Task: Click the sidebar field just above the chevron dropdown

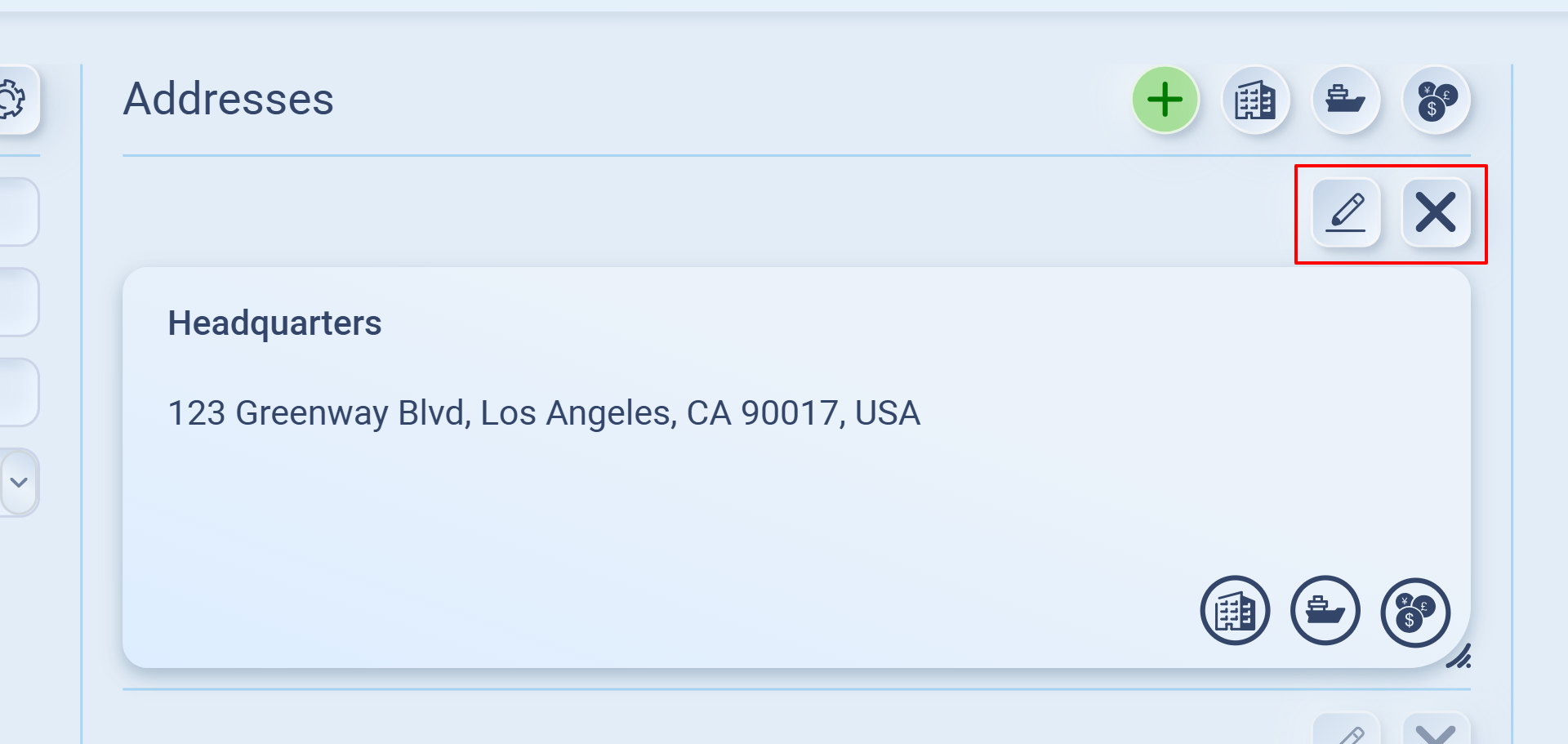Action: (x=16, y=392)
